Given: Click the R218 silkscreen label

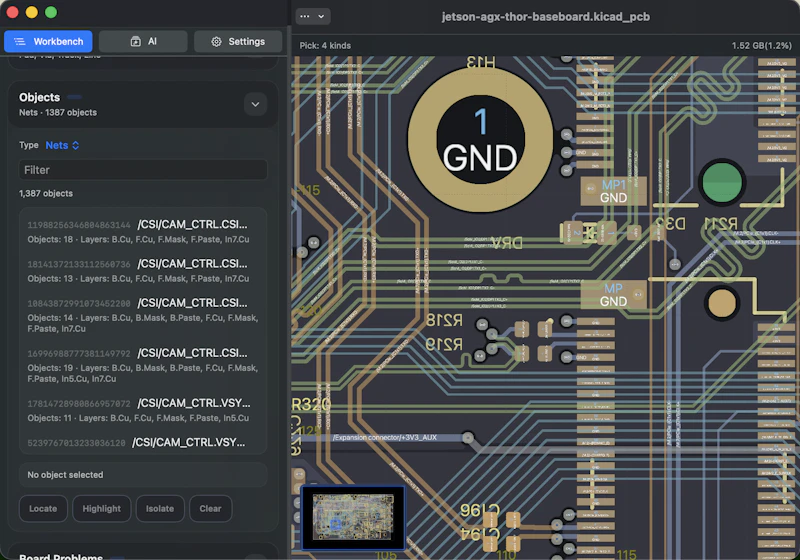Looking at the screenshot, I should [444, 320].
